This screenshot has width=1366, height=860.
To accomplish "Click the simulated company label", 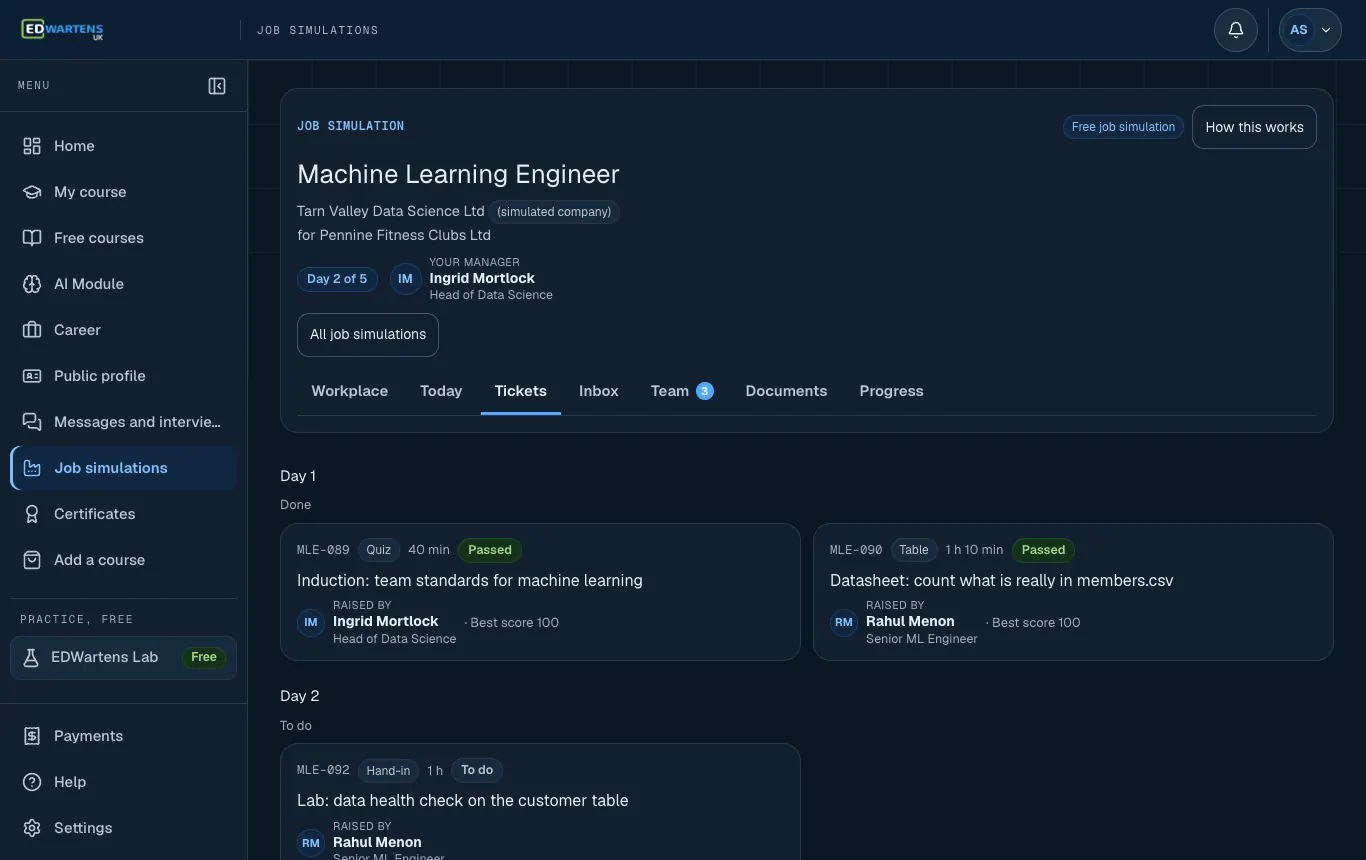I will [554, 212].
